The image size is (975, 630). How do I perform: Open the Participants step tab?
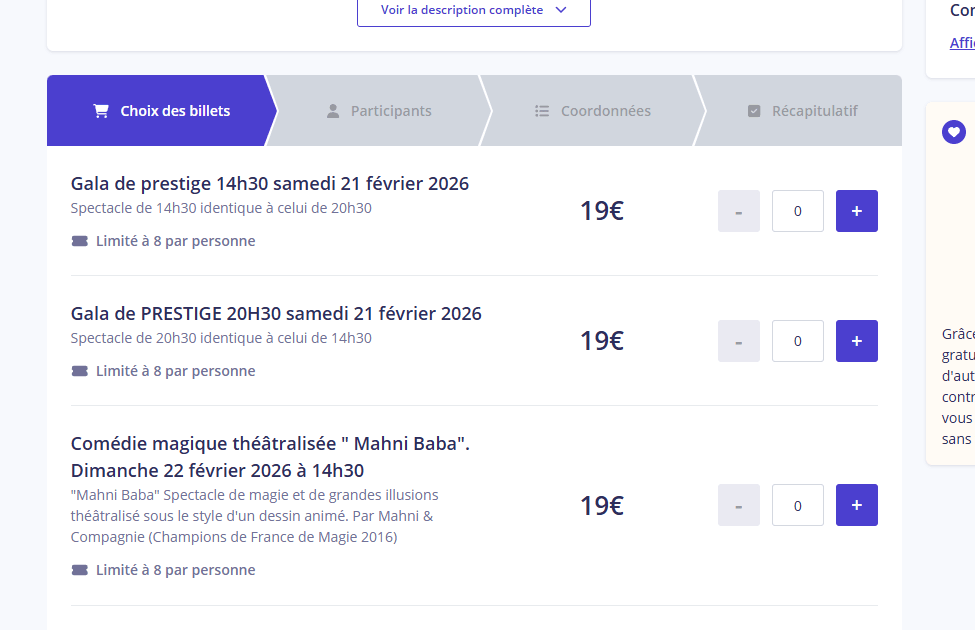(380, 111)
